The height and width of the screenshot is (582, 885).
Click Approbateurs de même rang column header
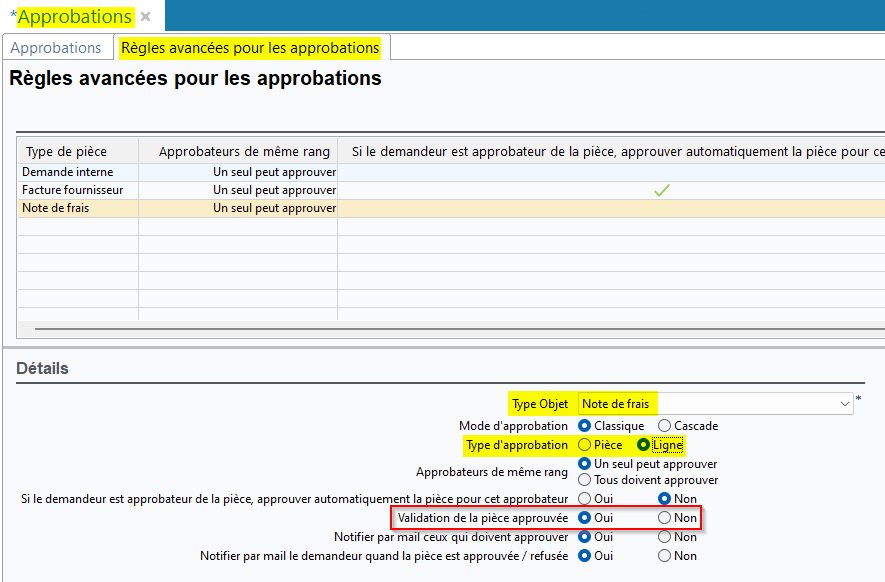click(244, 152)
